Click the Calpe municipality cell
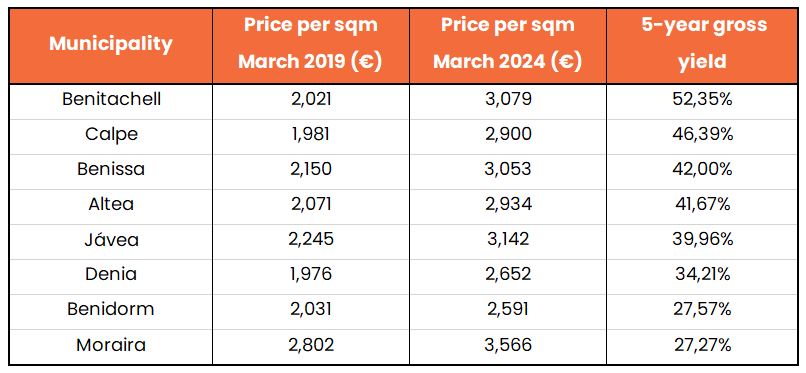 (111, 134)
